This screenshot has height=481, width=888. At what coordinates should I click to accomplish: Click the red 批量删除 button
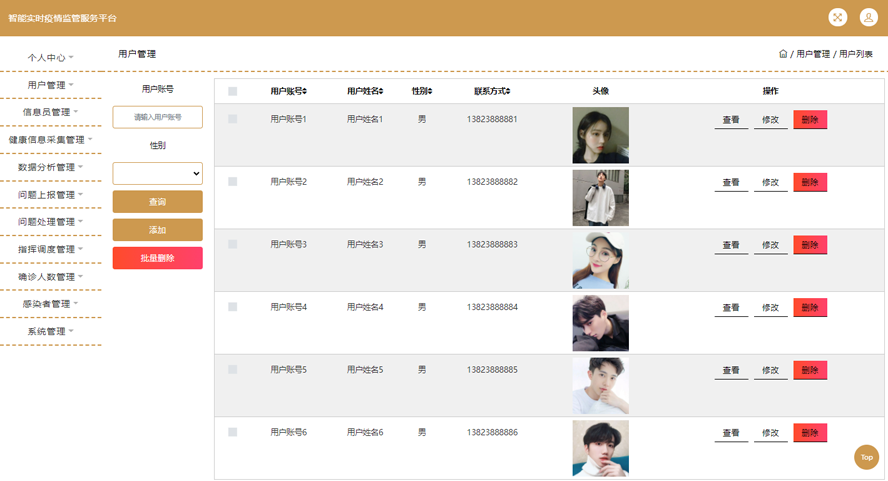(158, 258)
